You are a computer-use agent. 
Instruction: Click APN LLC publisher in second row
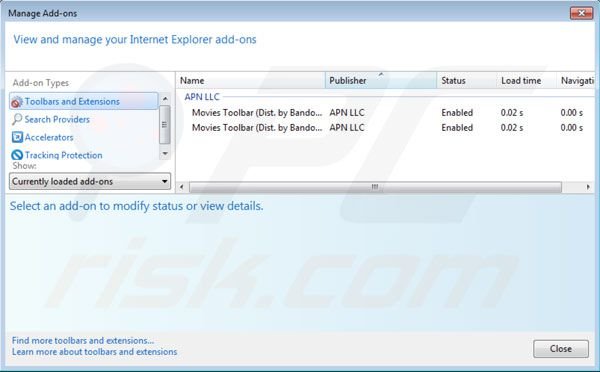click(x=347, y=127)
